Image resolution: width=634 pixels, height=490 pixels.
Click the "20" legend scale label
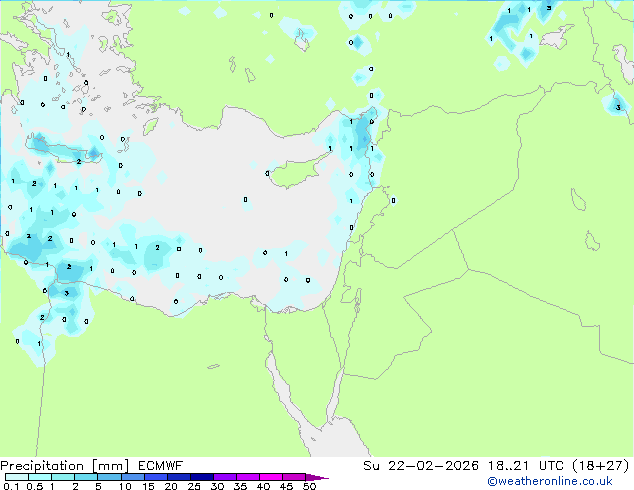pos(171,486)
